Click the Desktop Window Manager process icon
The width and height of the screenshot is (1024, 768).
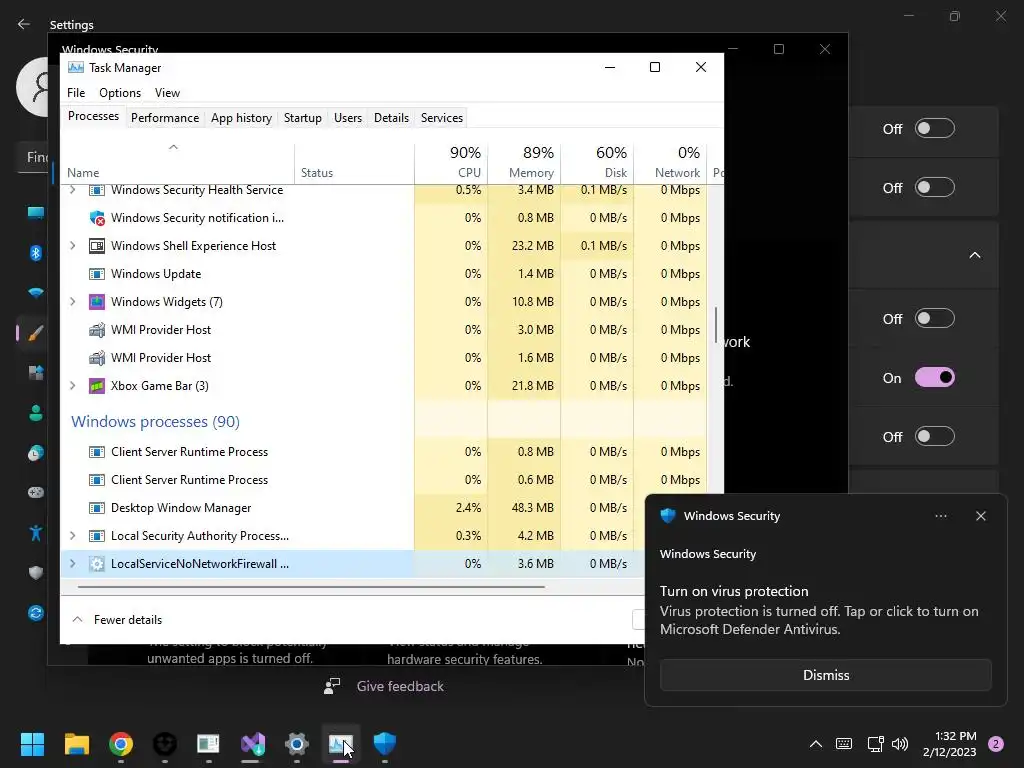coord(97,507)
